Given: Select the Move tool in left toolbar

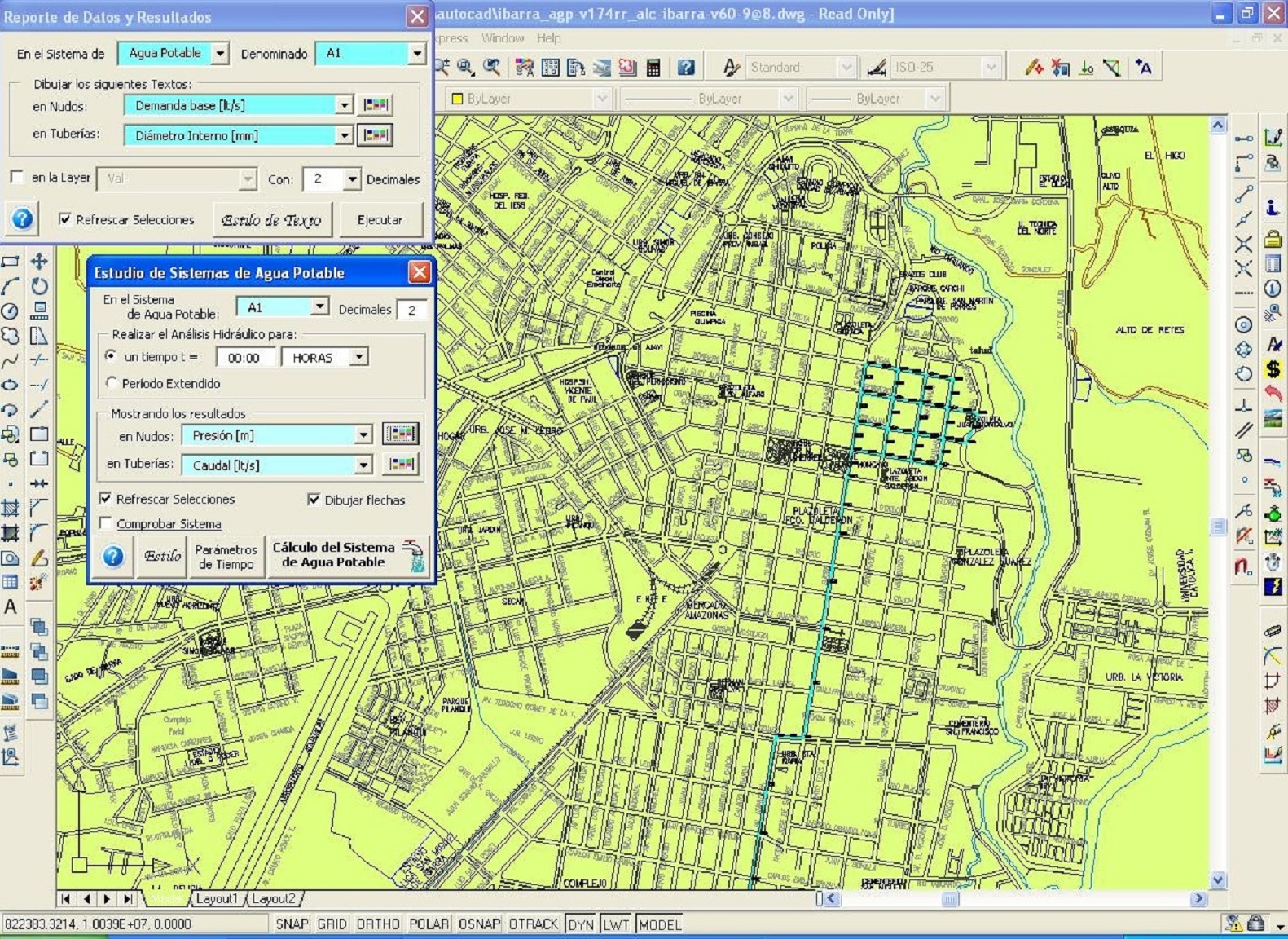Looking at the screenshot, I should coord(38,262).
